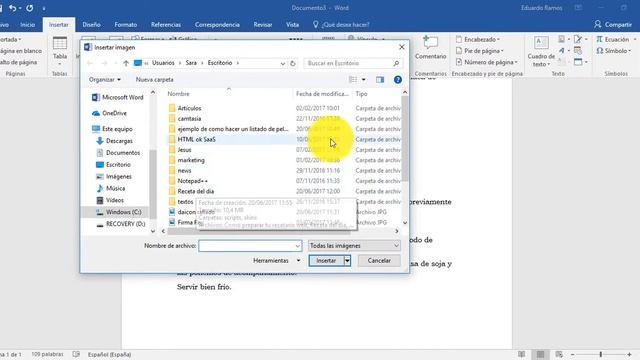640x360 pixels.
Task: Select RECOVERY (D:) drive
Action: (x=120, y=224)
